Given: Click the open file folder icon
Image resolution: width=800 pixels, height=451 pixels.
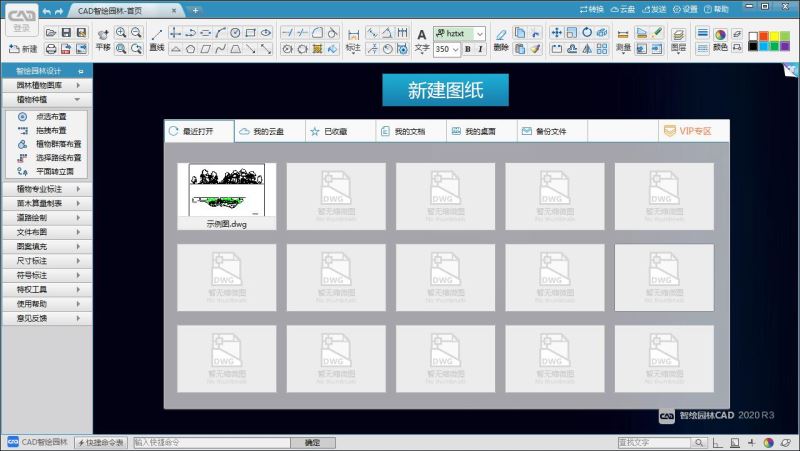Looking at the screenshot, I should [x=51, y=33].
